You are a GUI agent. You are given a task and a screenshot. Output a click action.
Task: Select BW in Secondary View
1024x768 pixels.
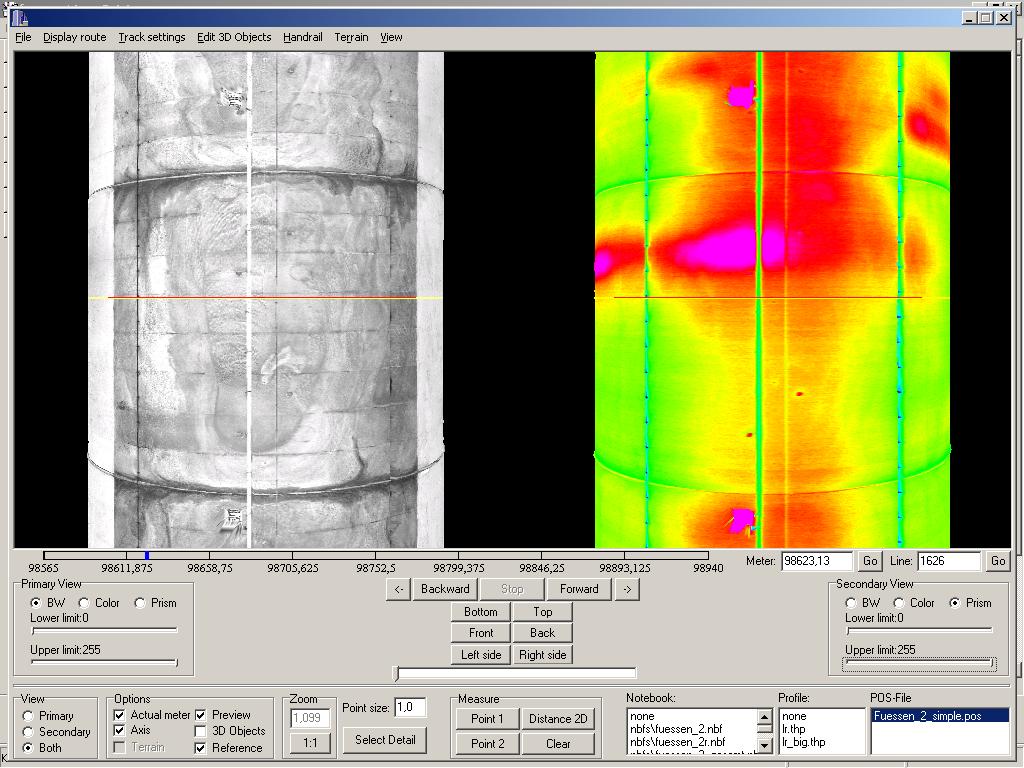pos(852,603)
